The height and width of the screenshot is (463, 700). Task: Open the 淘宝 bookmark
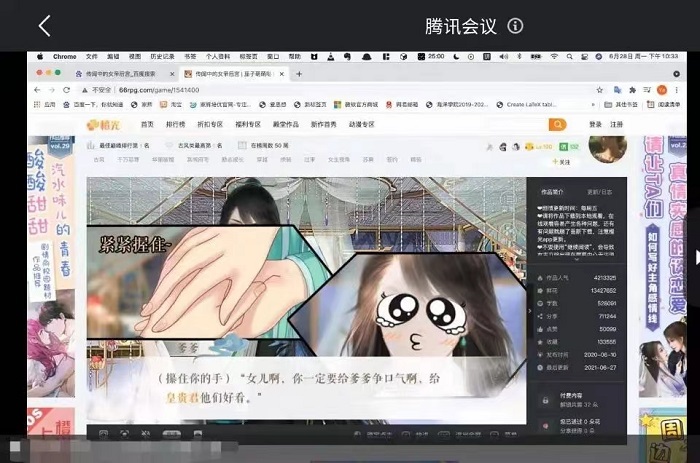pyautogui.click(x=171, y=104)
